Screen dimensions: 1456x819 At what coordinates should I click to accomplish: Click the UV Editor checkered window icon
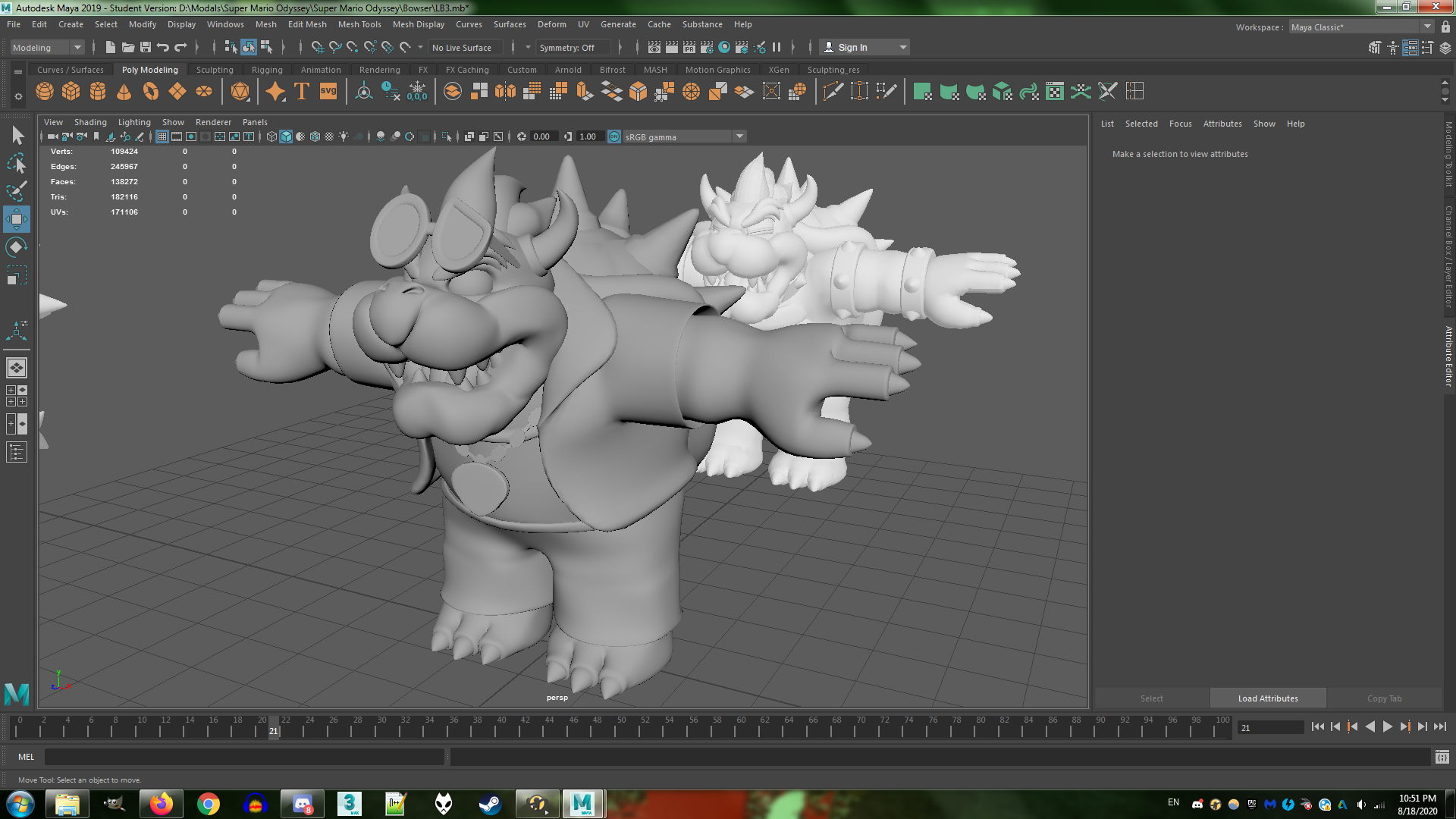pyautogui.click(x=1055, y=92)
